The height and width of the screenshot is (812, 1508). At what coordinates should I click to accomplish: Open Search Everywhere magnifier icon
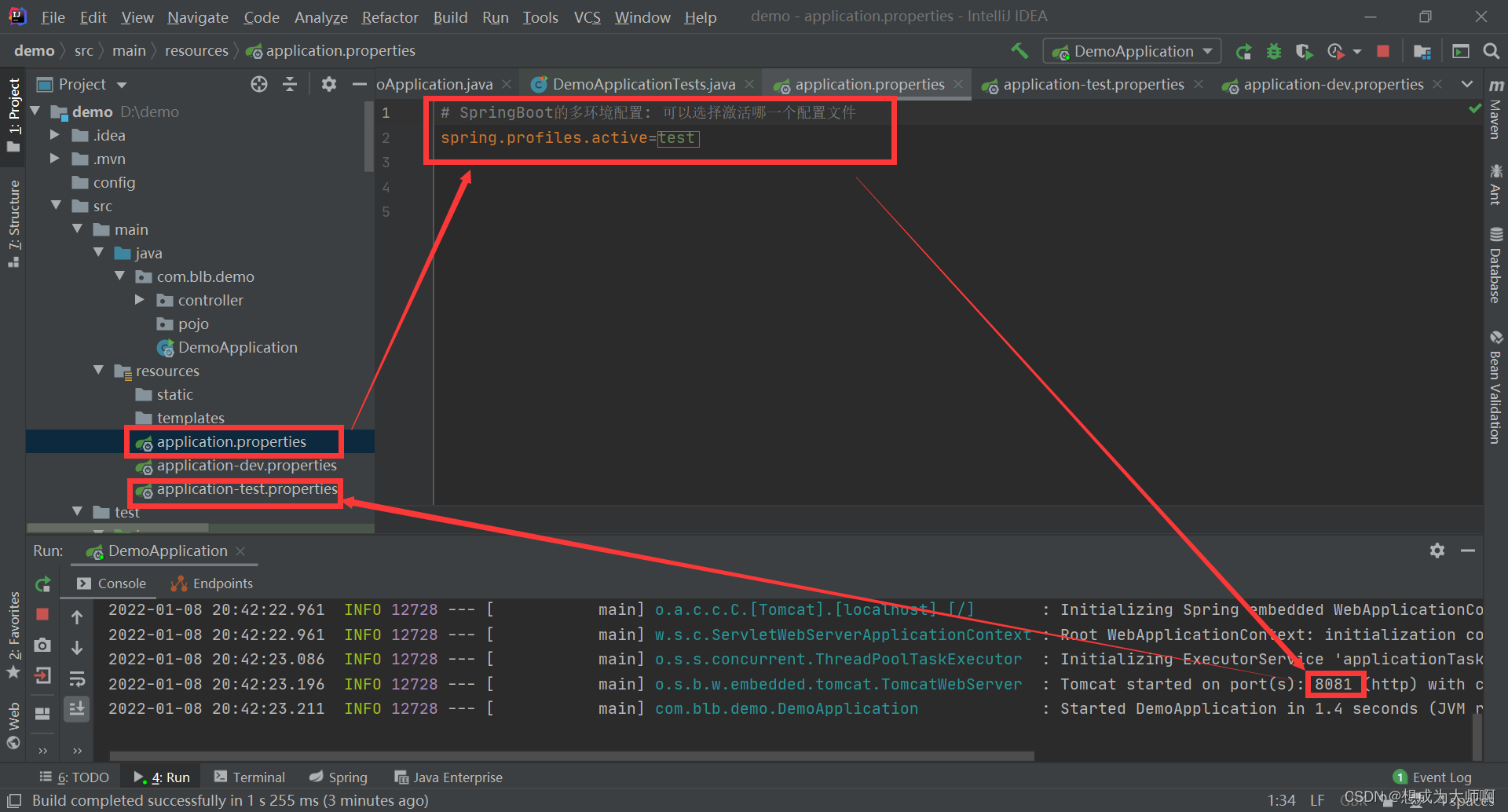(x=1491, y=51)
